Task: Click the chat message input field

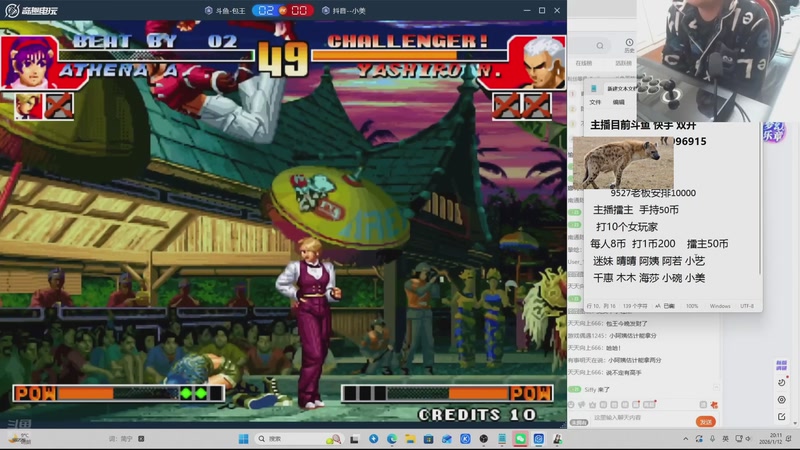Action: pos(644,417)
